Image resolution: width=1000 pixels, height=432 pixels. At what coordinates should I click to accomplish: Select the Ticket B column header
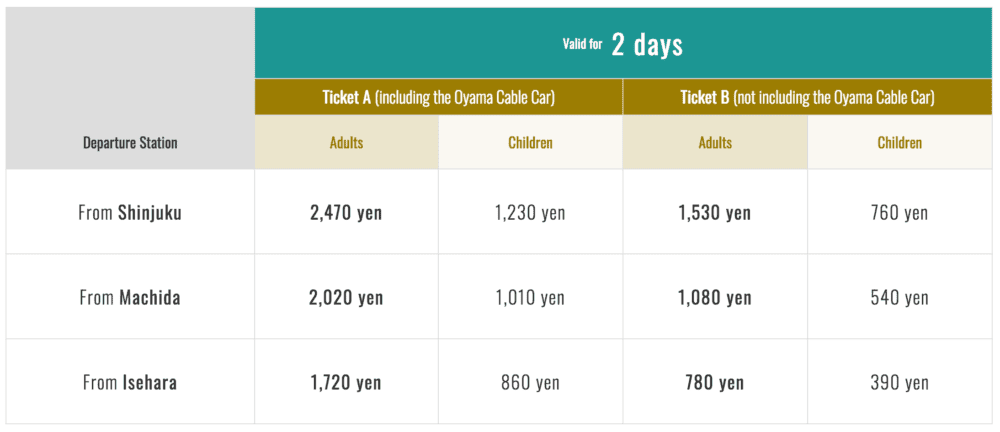tap(807, 97)
